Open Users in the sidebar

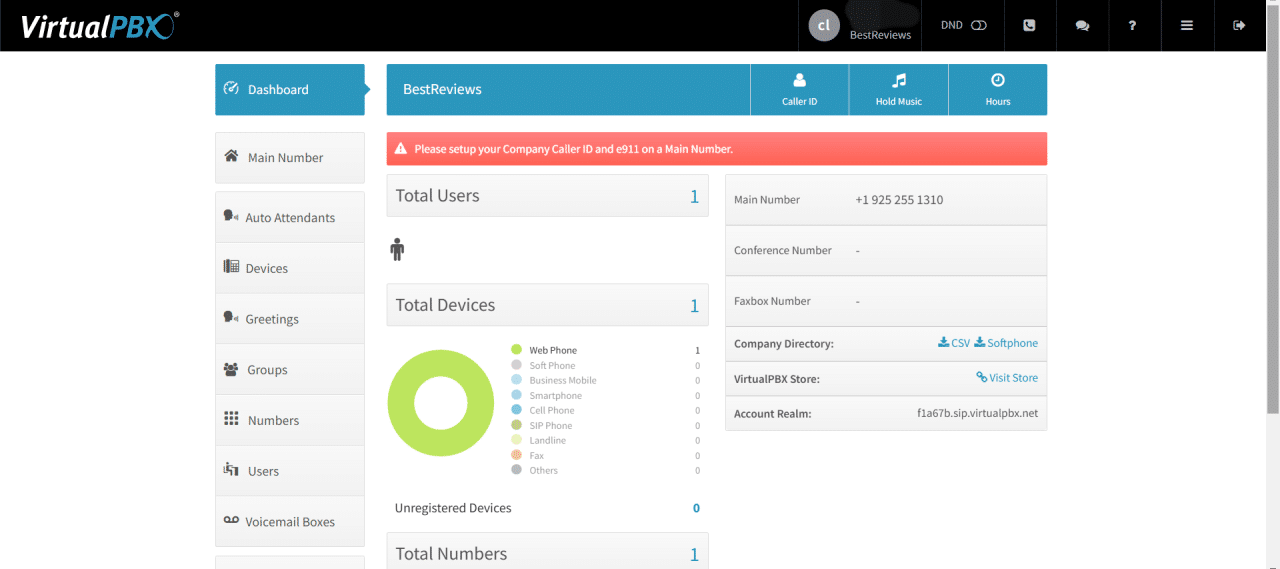[290, 471]
